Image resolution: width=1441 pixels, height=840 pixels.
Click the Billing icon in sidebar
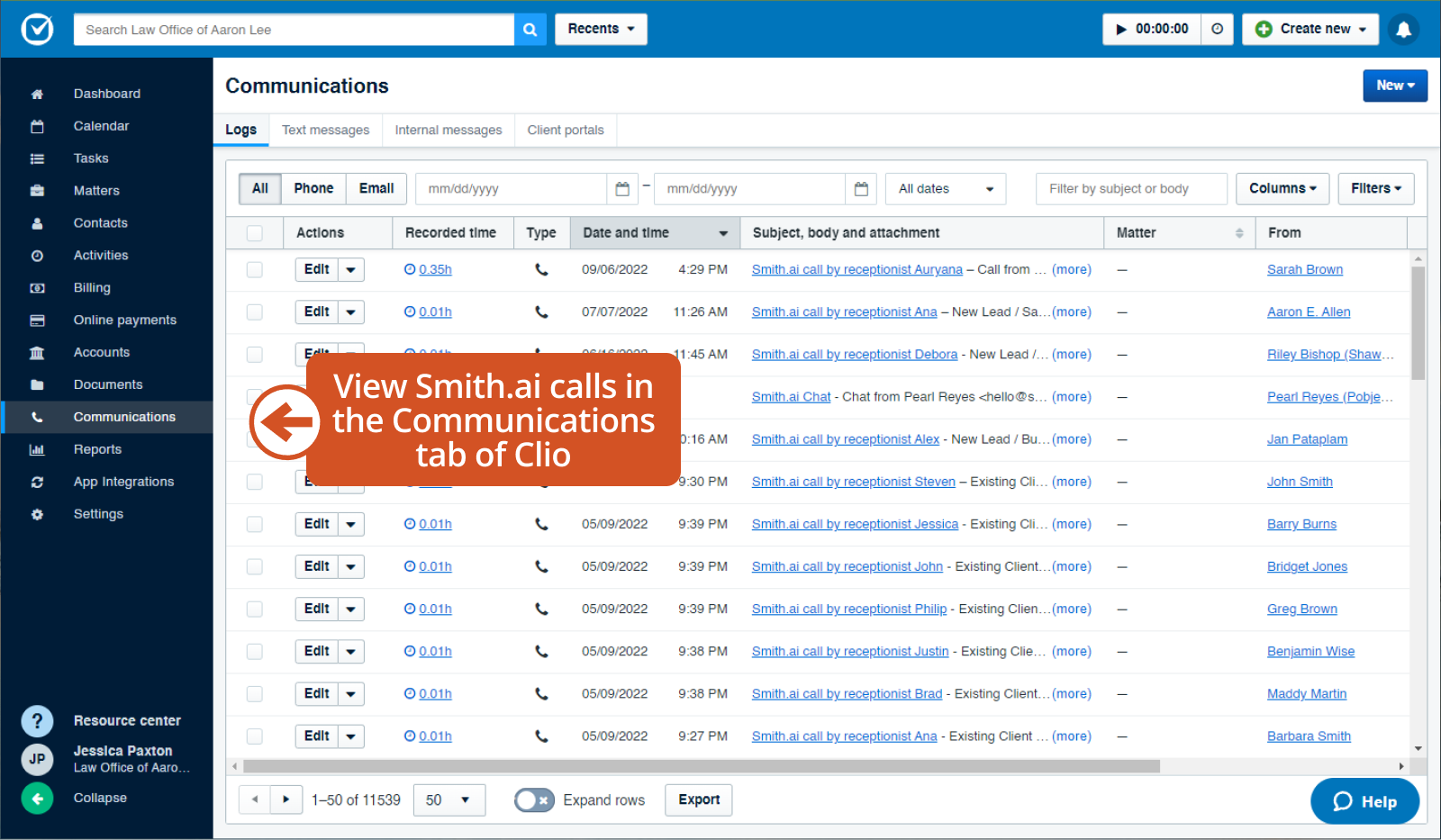(x=37, y=287)
